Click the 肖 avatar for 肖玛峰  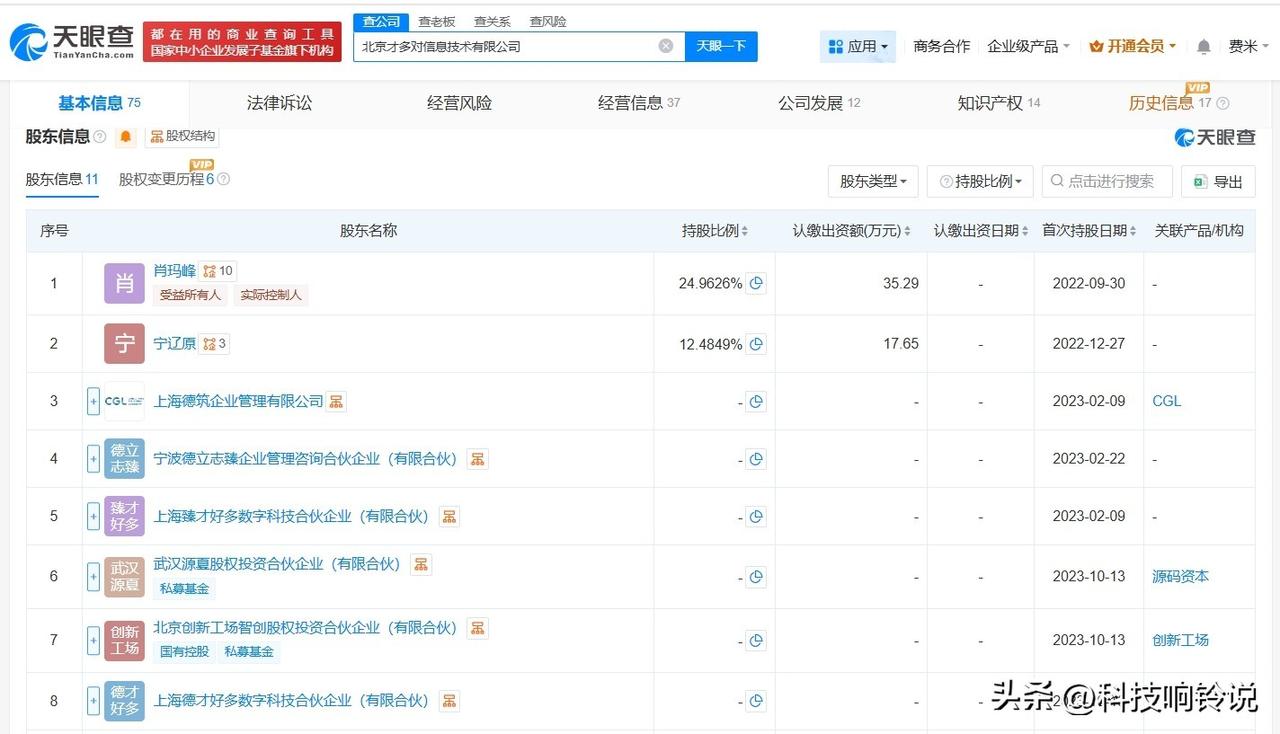(x=124, y=283)
